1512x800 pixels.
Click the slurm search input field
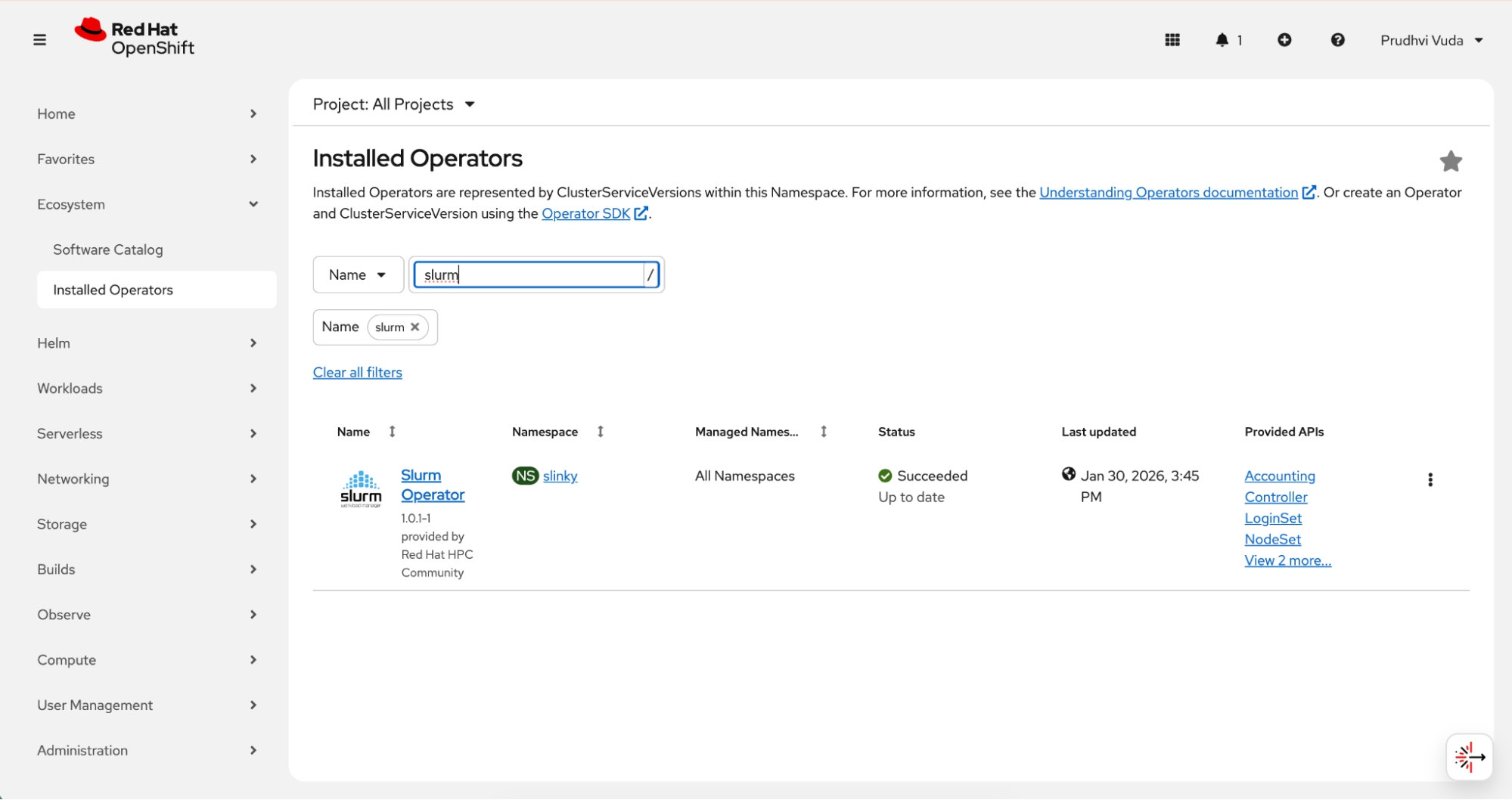(x=529, y=274)
